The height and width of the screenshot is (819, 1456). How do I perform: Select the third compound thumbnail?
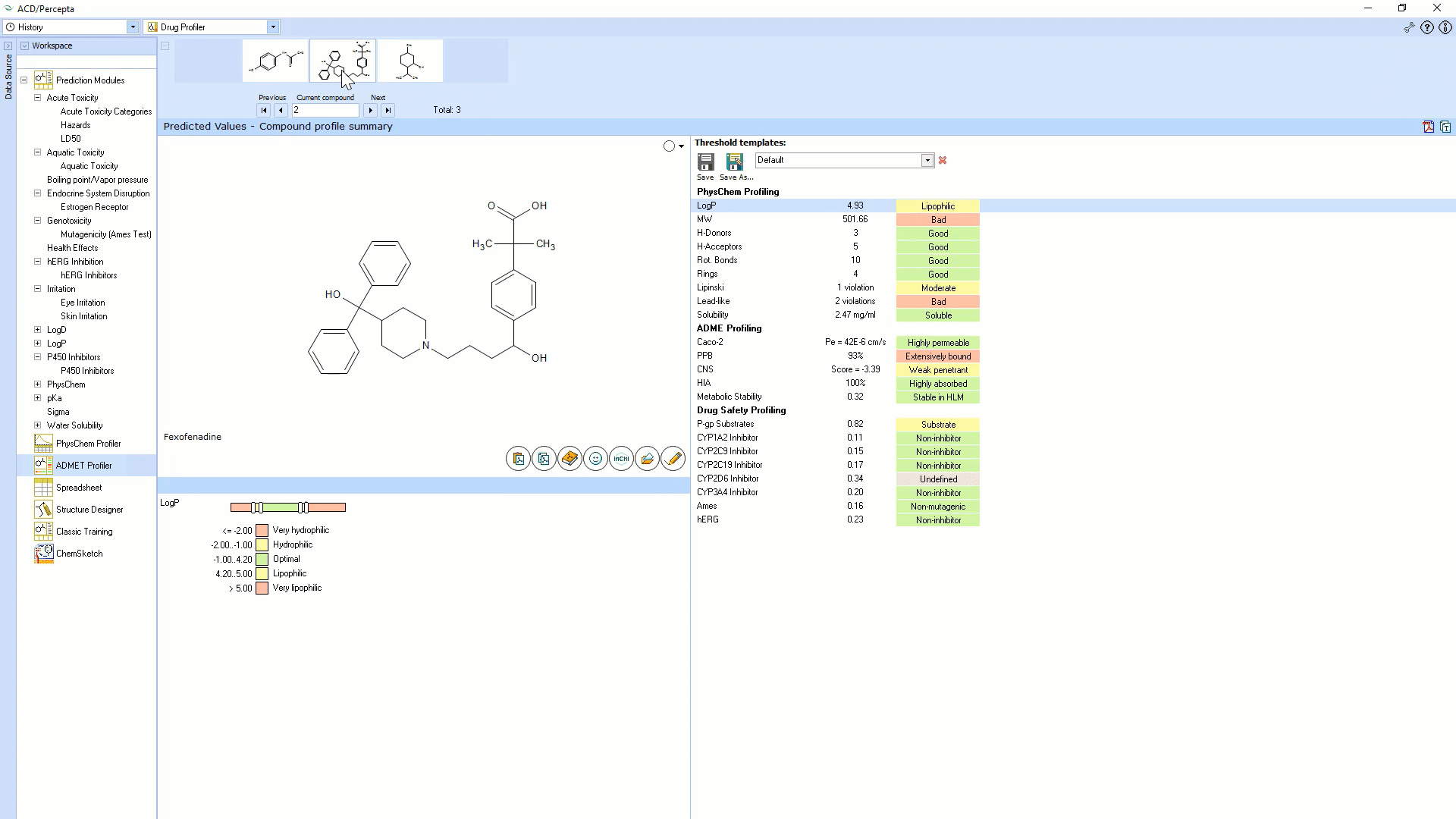(x=409, y=61)
